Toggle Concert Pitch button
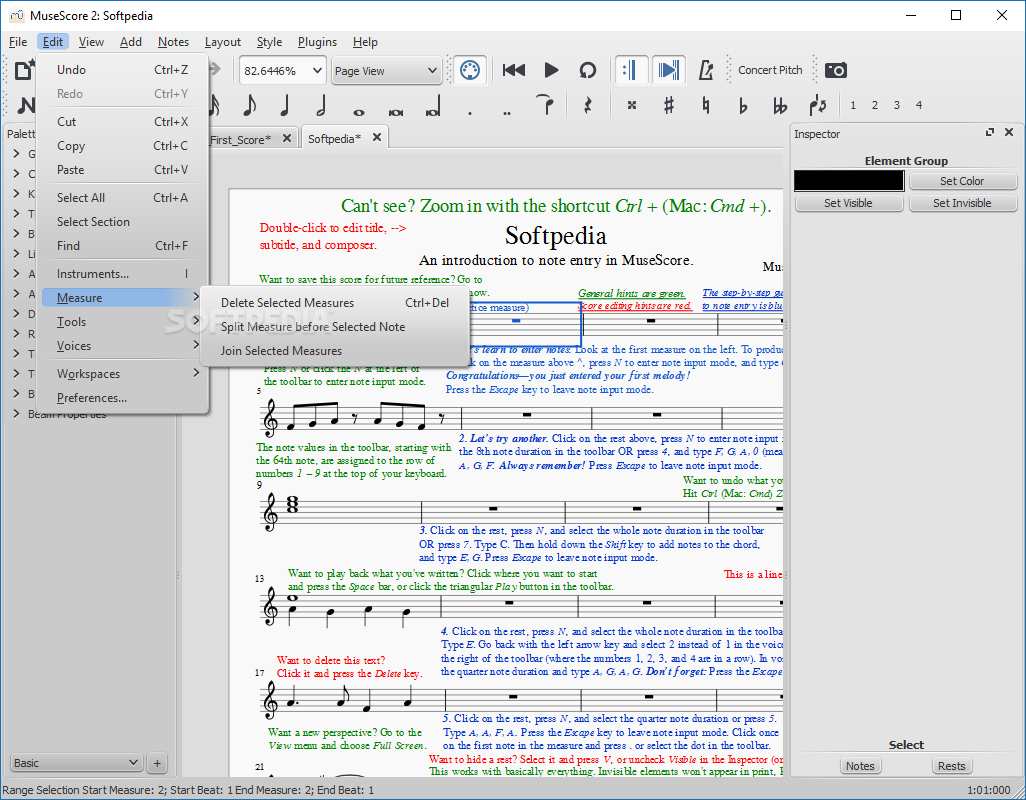The height and width of the screenshot is (800, 1026). (x=770, y=70)
